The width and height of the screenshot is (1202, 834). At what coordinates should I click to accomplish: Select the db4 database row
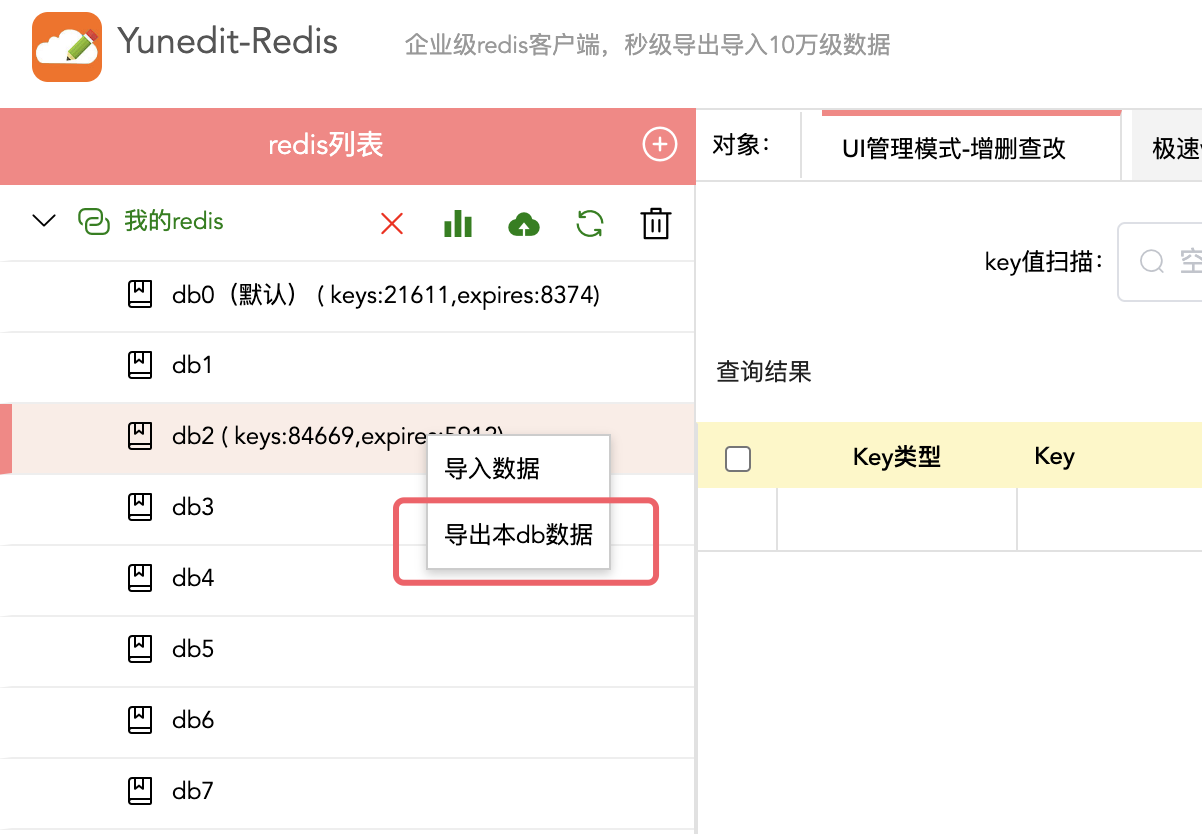tap(347, 579)
